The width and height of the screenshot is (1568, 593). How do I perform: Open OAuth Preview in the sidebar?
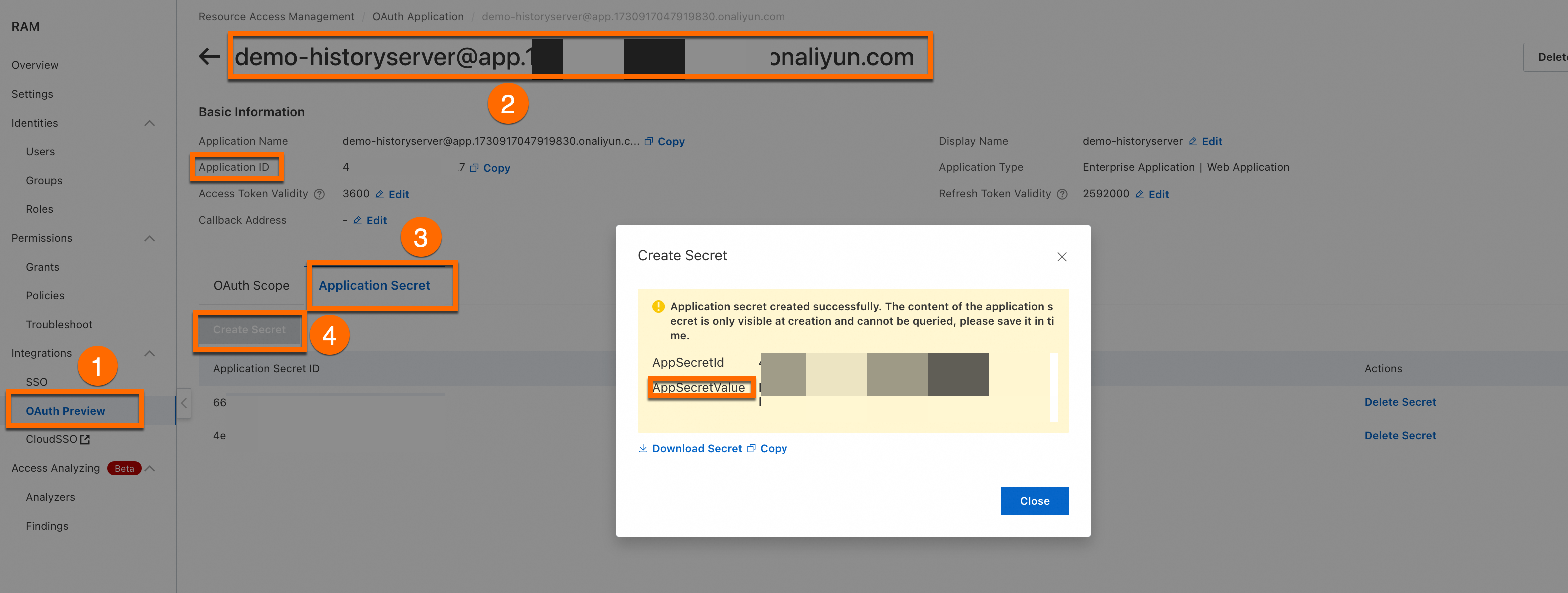[x=66, y=411]
